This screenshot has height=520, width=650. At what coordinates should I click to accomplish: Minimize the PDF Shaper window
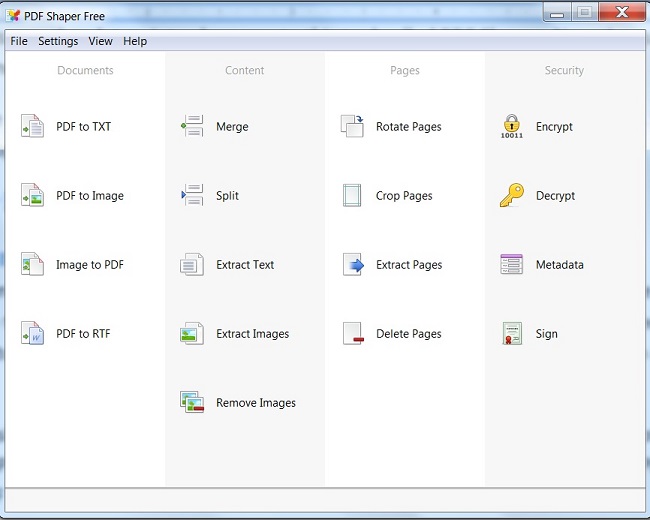pos(557,13)
